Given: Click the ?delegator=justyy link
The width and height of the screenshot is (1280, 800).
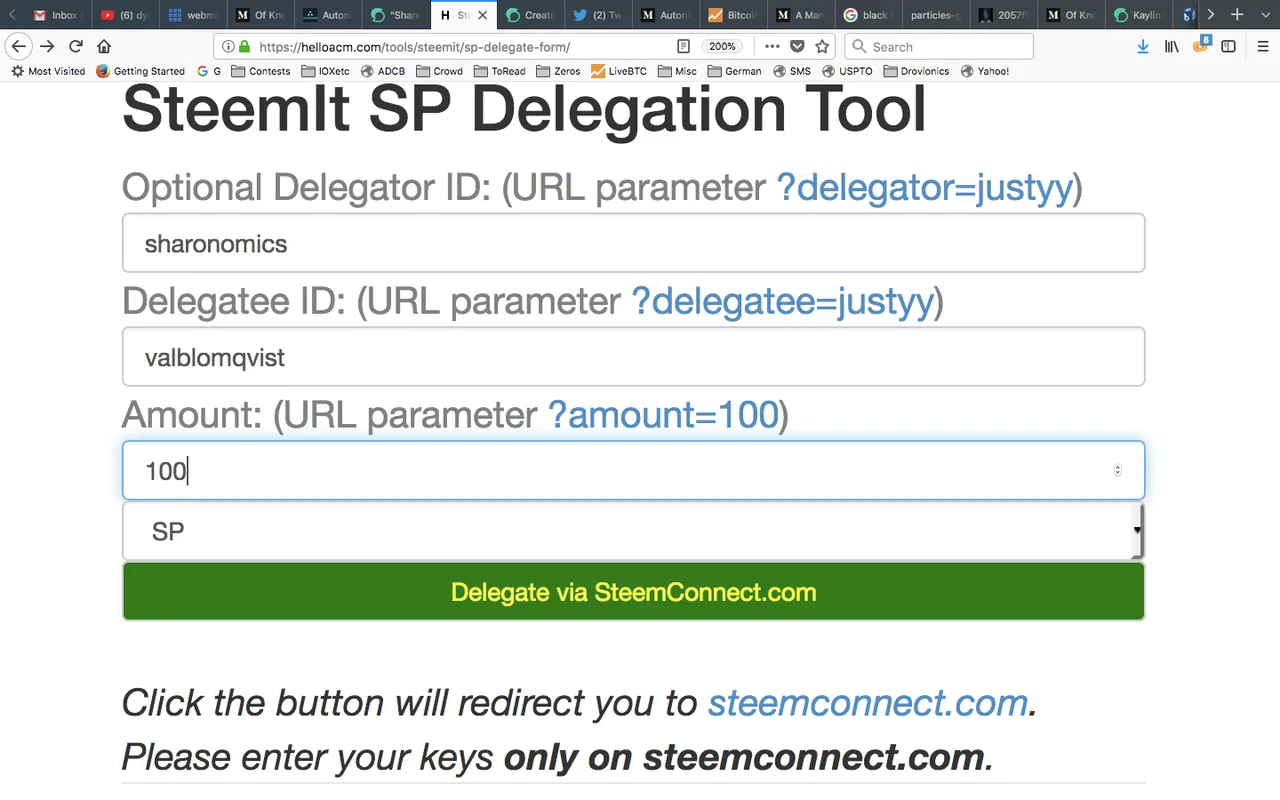Looking at the screenshot, I should 924,188.
